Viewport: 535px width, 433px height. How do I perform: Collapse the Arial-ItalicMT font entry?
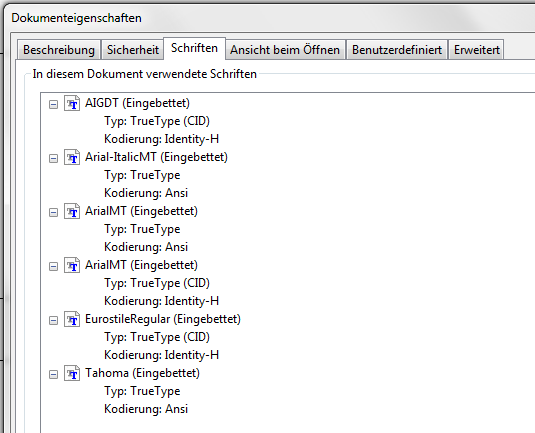(54, 158)
